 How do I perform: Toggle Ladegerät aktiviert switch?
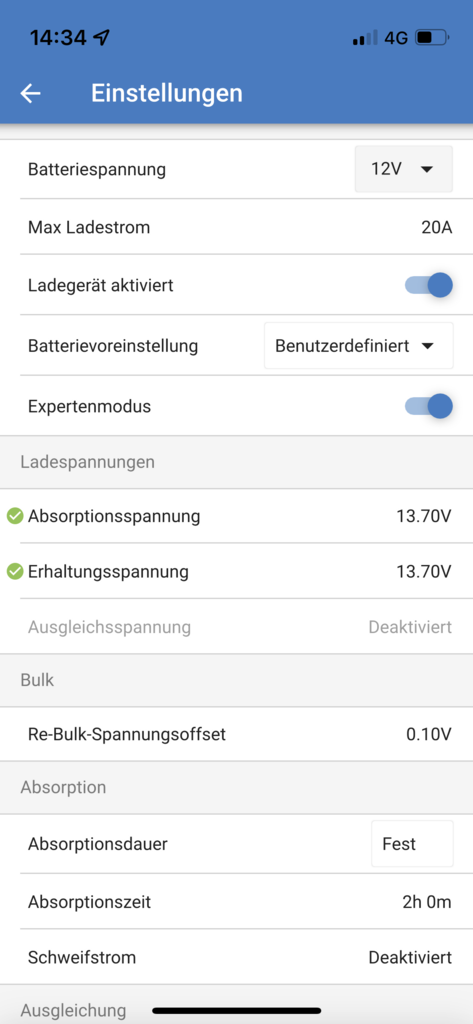click(429, 285)
